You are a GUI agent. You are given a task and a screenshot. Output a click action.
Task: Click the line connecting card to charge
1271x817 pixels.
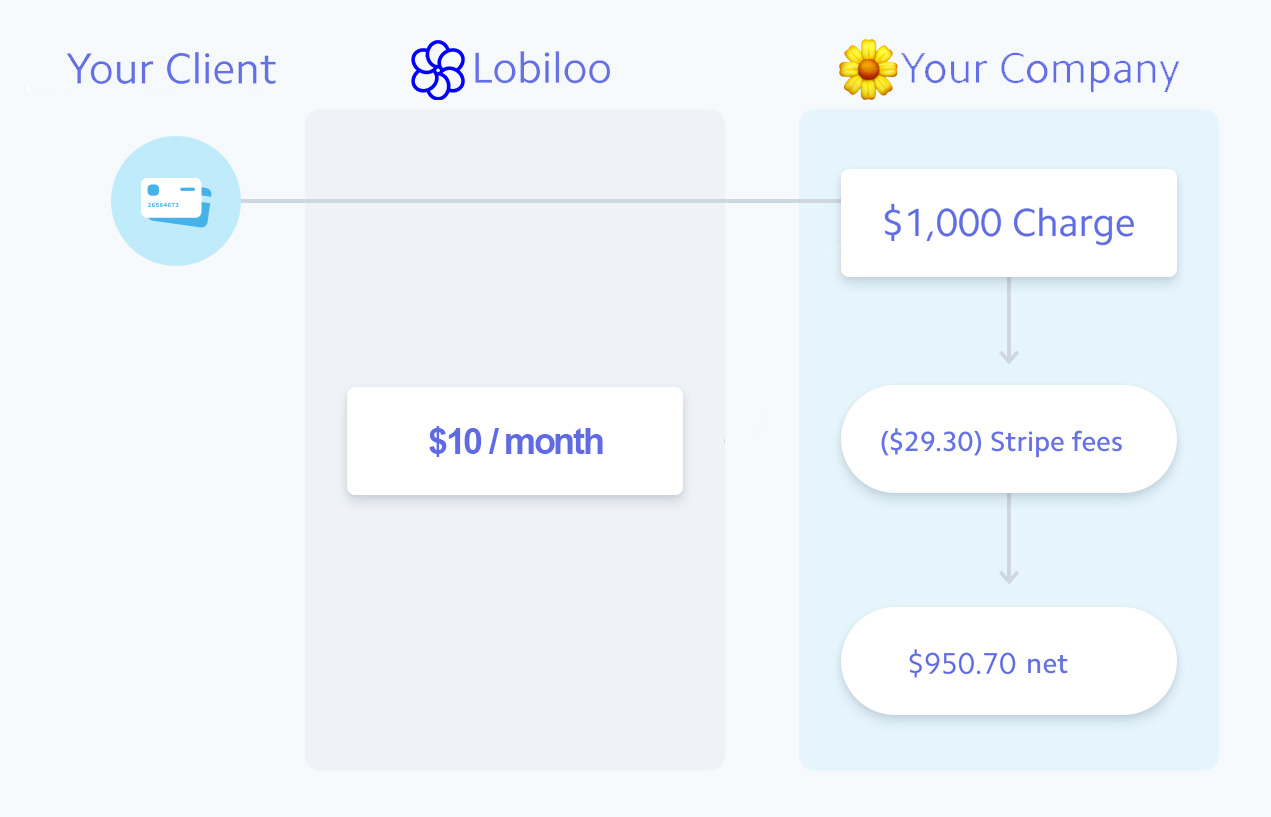click(x=540, y=201)
